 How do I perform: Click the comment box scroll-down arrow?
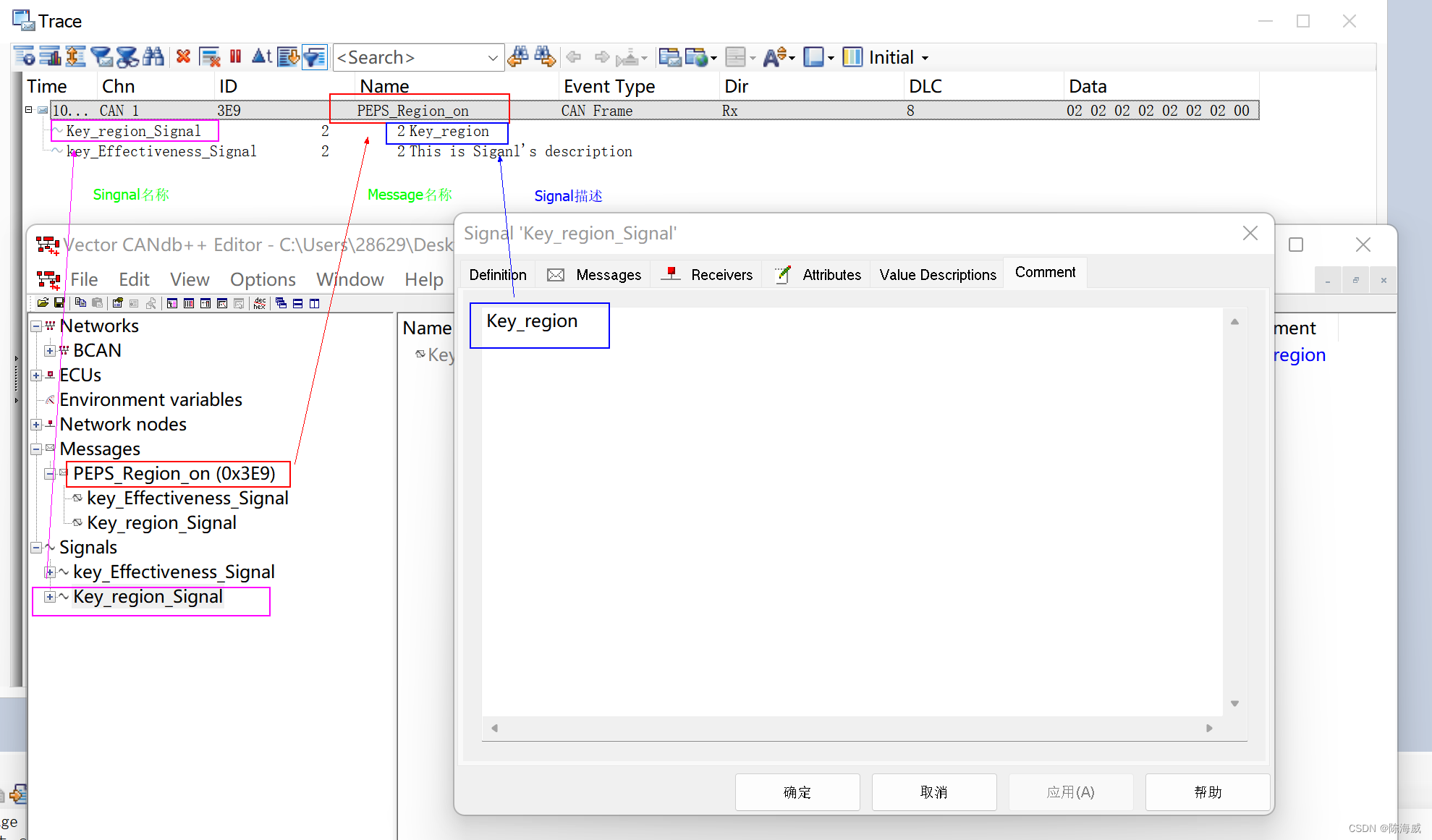point(1234,703)
